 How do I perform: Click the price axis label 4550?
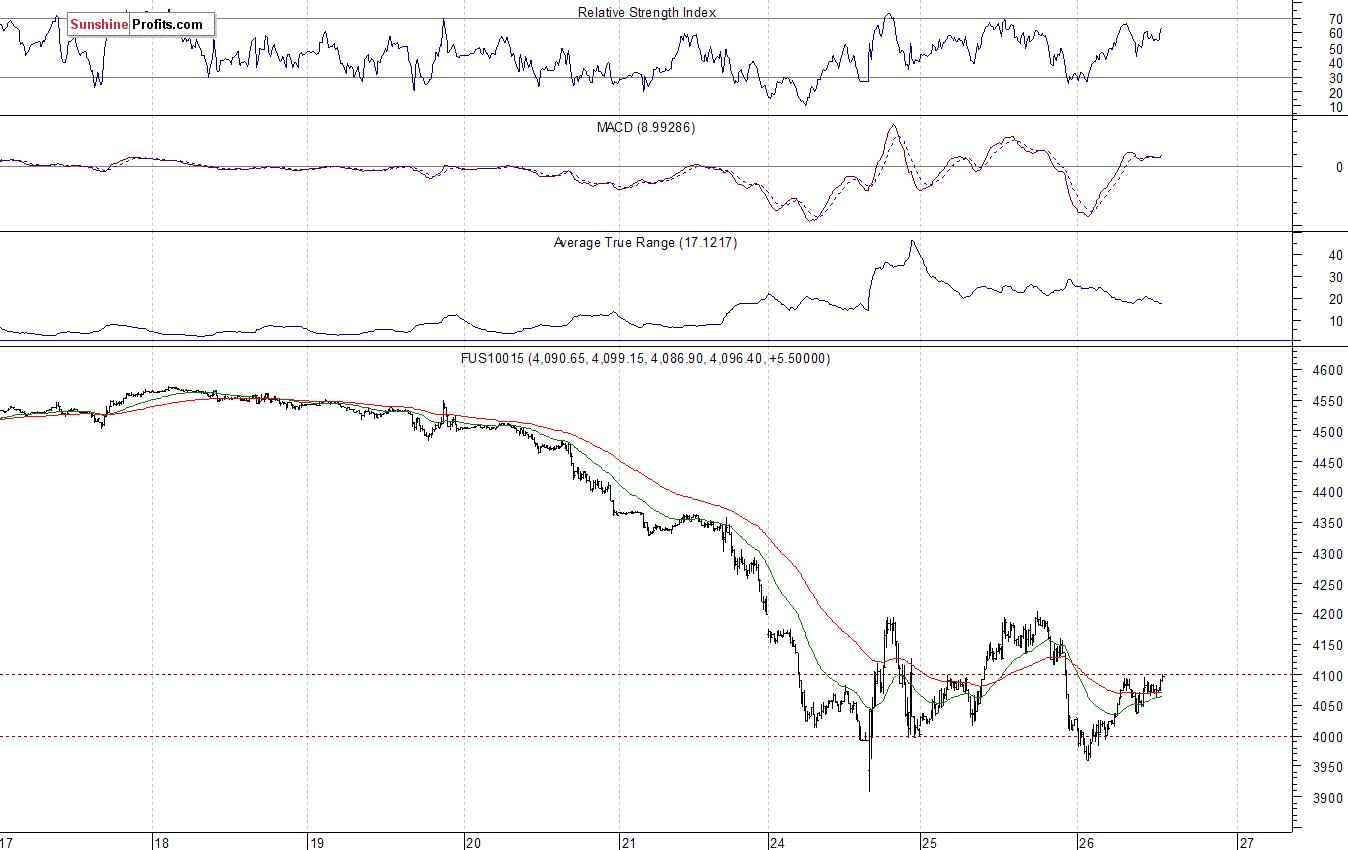click(x=1328, y=402)
